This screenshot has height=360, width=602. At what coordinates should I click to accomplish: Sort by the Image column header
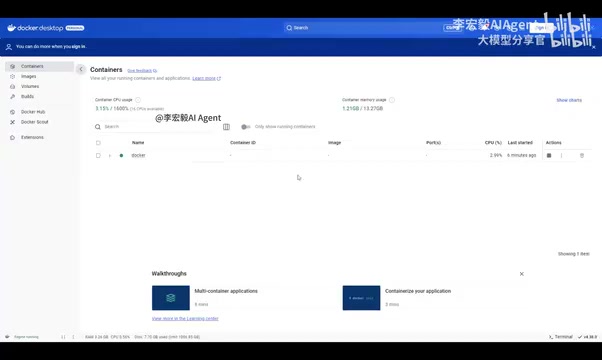click(x=334, y=143)
